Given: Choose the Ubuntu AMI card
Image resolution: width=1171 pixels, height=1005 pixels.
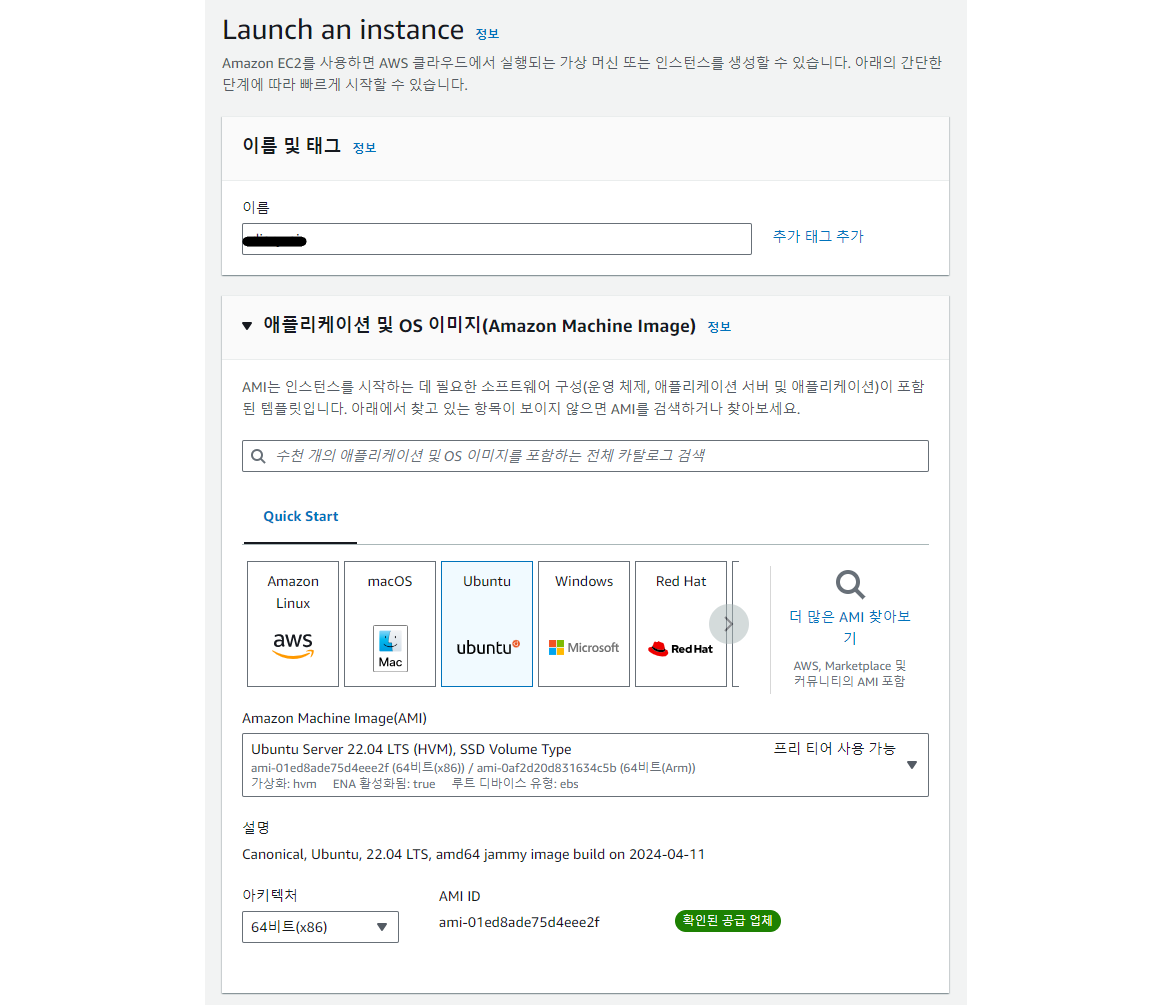Looking at the screenshot, I should coord(487,623).
